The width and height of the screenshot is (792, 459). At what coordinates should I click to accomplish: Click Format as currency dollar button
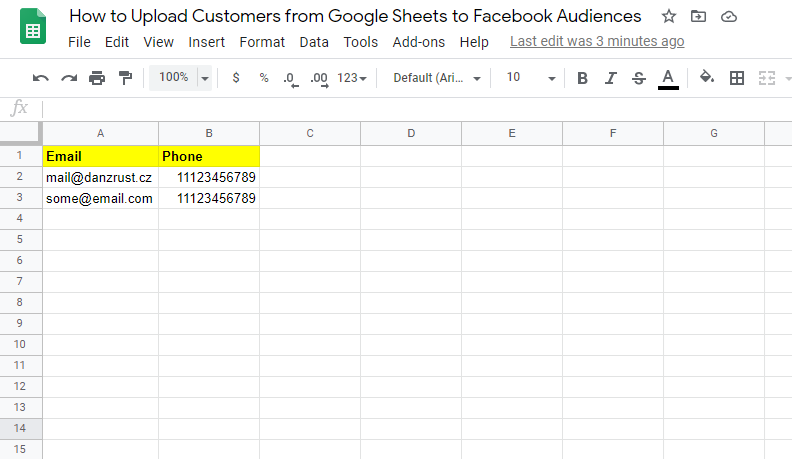(x=235, y=78)
